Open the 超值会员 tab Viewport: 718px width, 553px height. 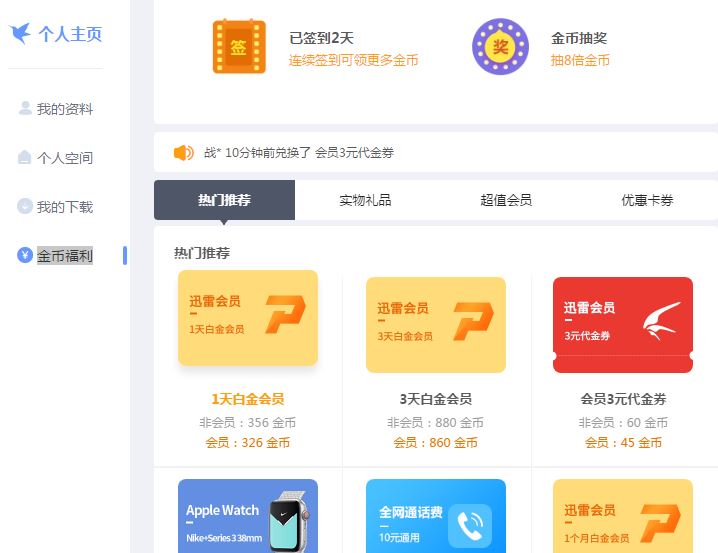(506, 200)
